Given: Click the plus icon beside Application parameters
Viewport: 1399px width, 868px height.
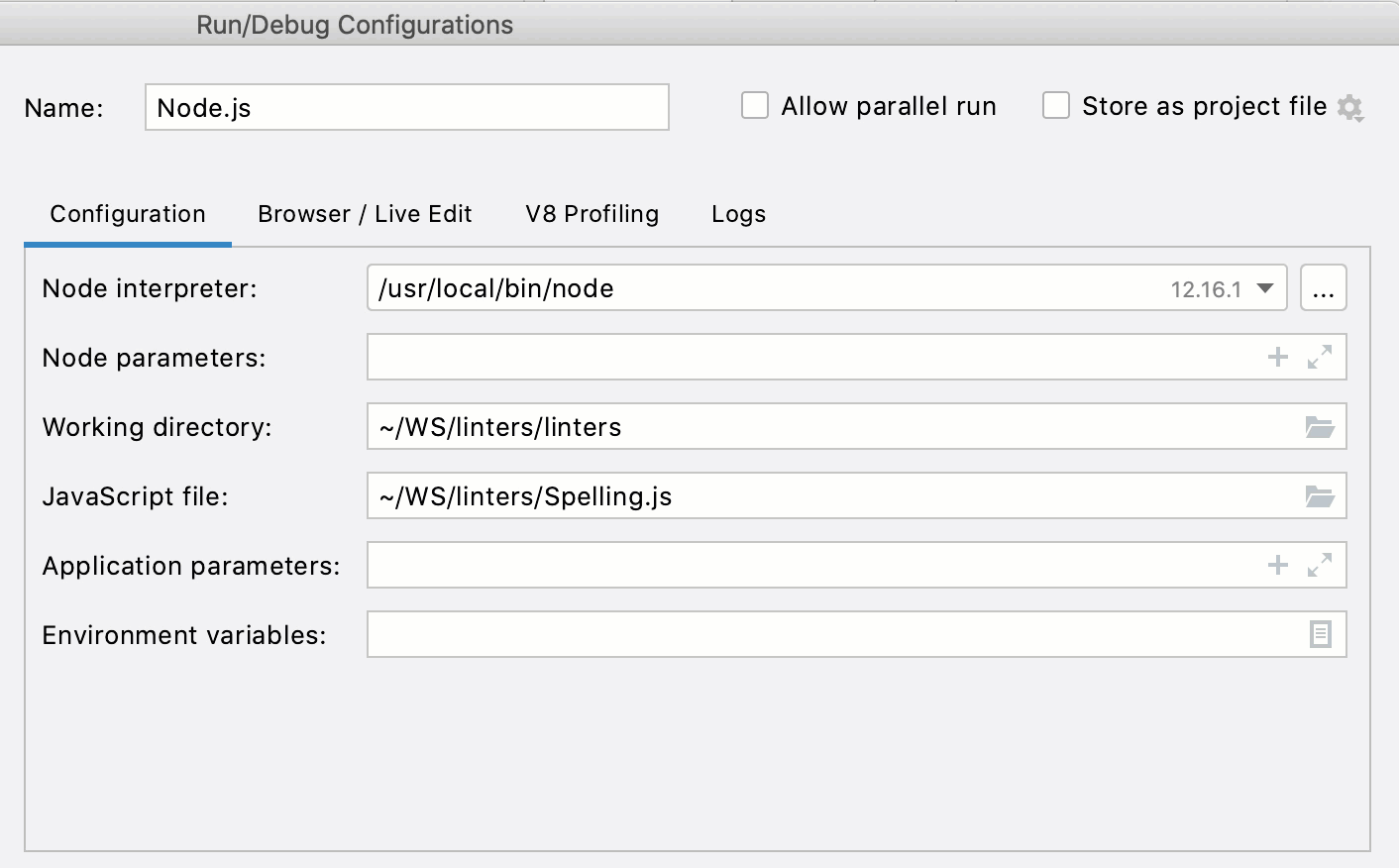Looking at the screenshot, I should coord(1277,565).
